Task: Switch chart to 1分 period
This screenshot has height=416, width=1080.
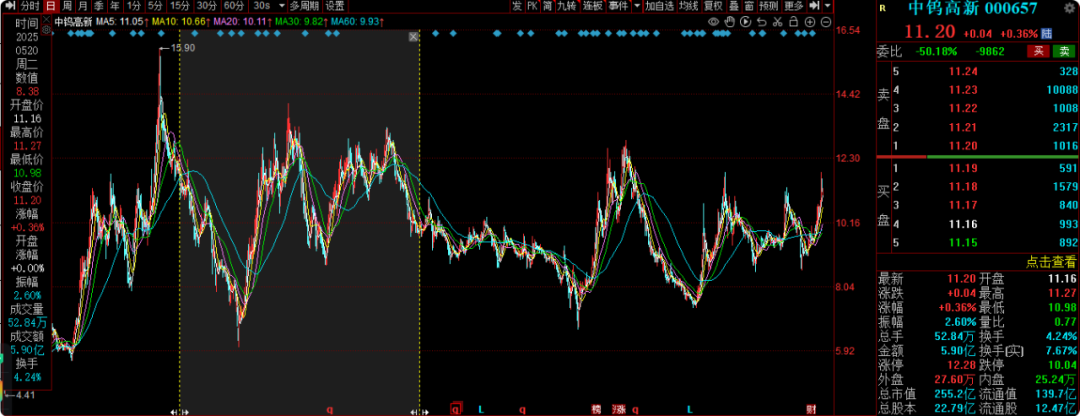Action: coord(134,6)
